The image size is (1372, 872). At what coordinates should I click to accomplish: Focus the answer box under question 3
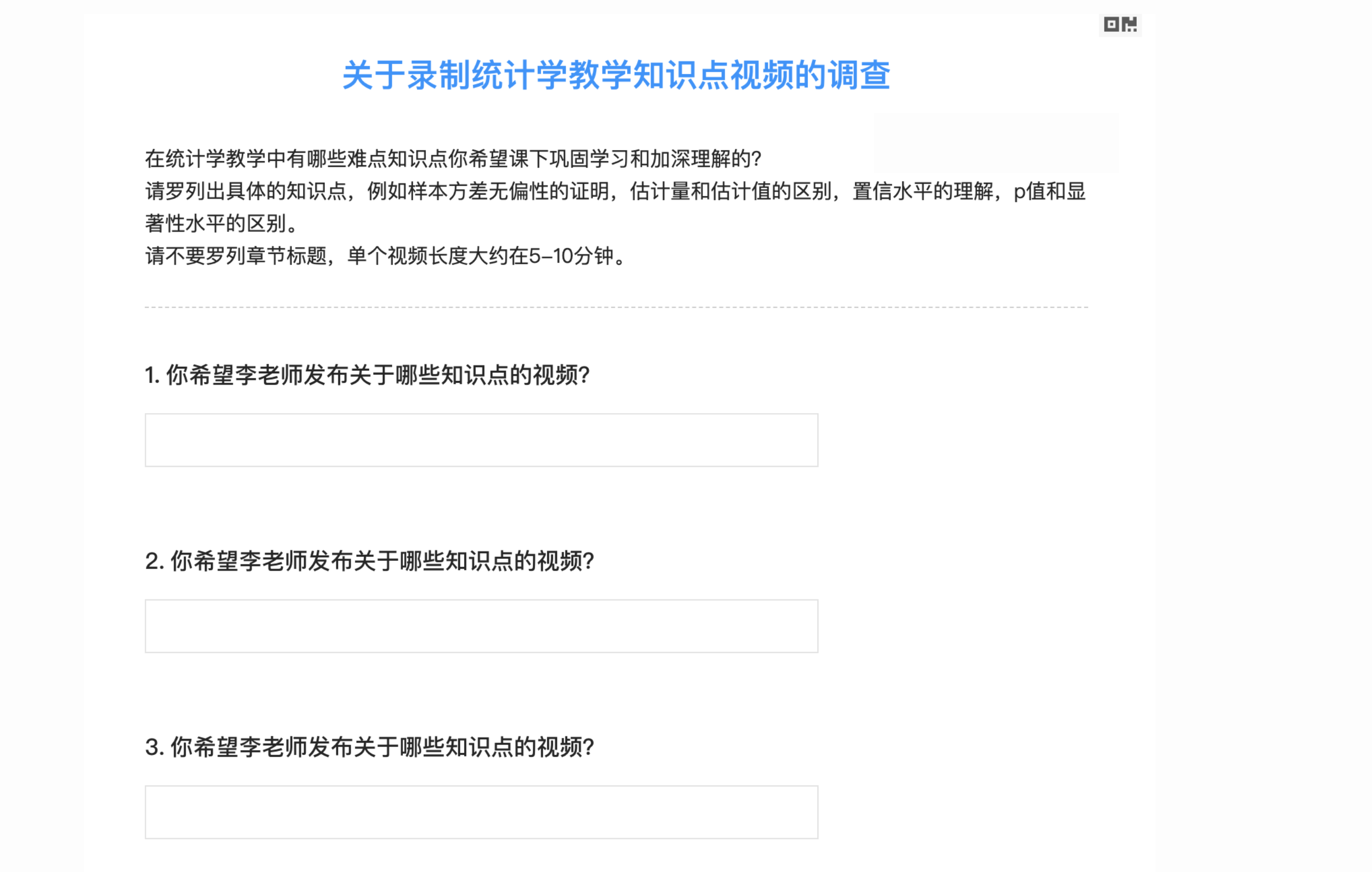pyautogui.click(x=482, y=812)
